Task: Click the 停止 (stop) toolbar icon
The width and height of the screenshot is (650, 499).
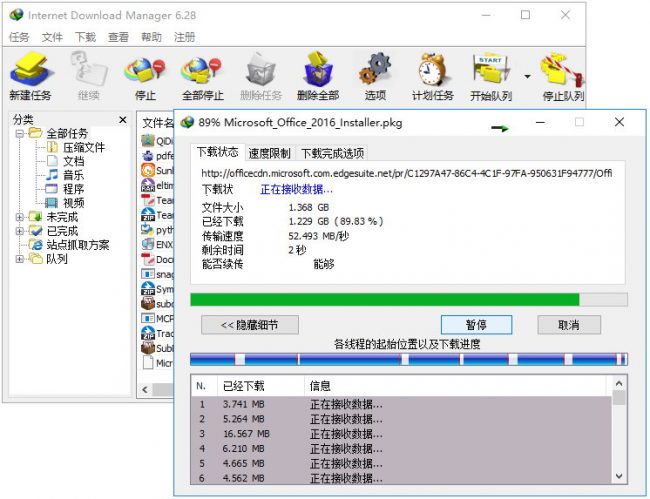Action: click(x=144, y=74)
